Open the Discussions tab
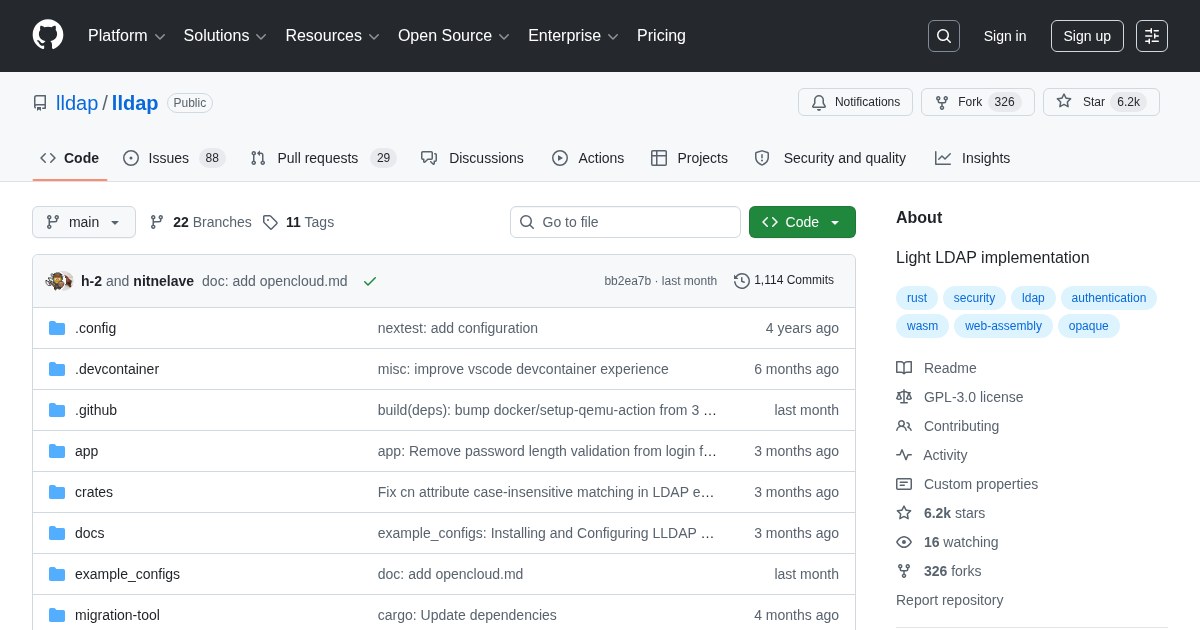1200x630 pixels. click(x=472, y=158)
